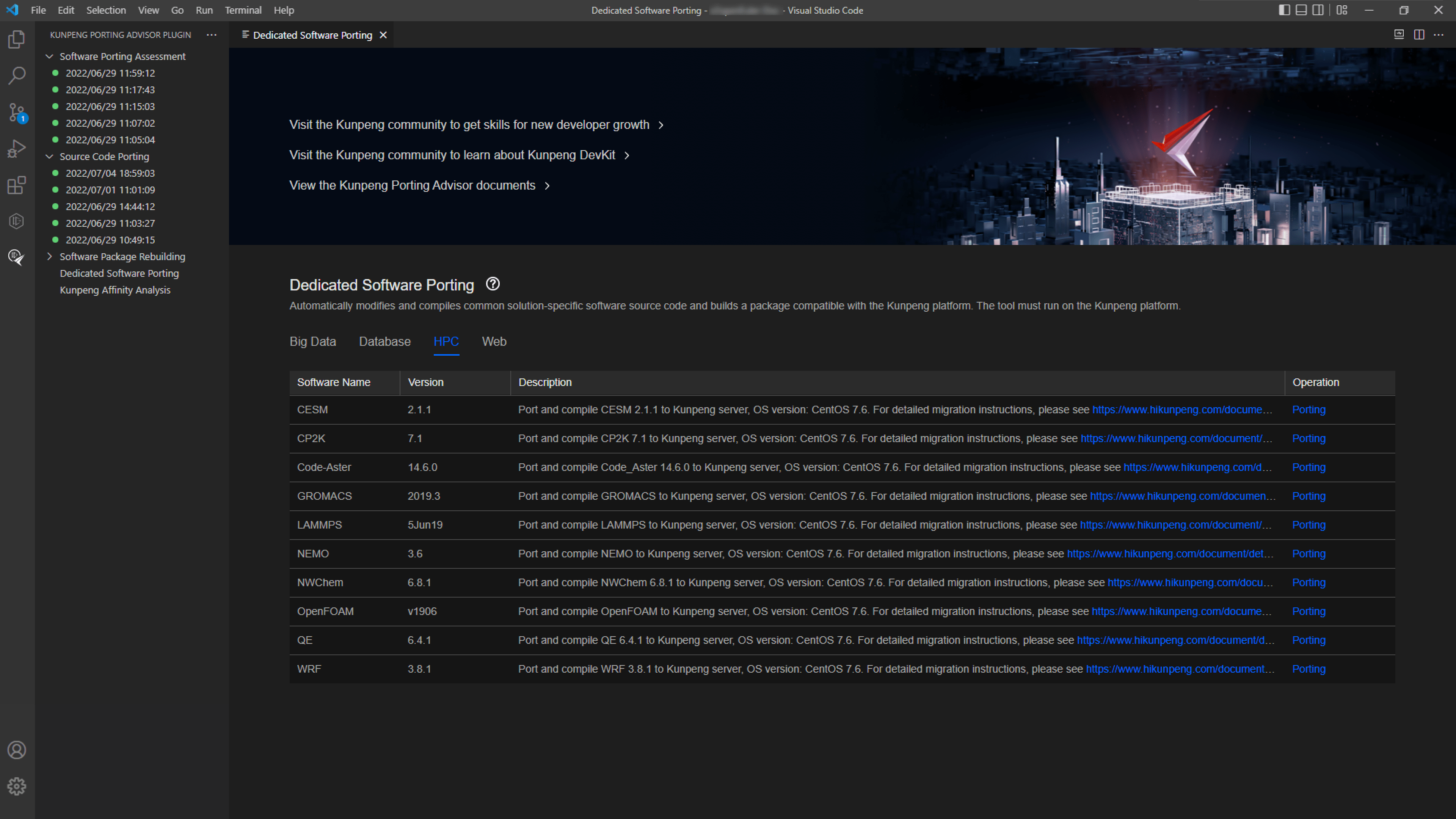Screen dimensions: 1456x819
Task: Open the Extensions view icon
Action: pos(16,185)
